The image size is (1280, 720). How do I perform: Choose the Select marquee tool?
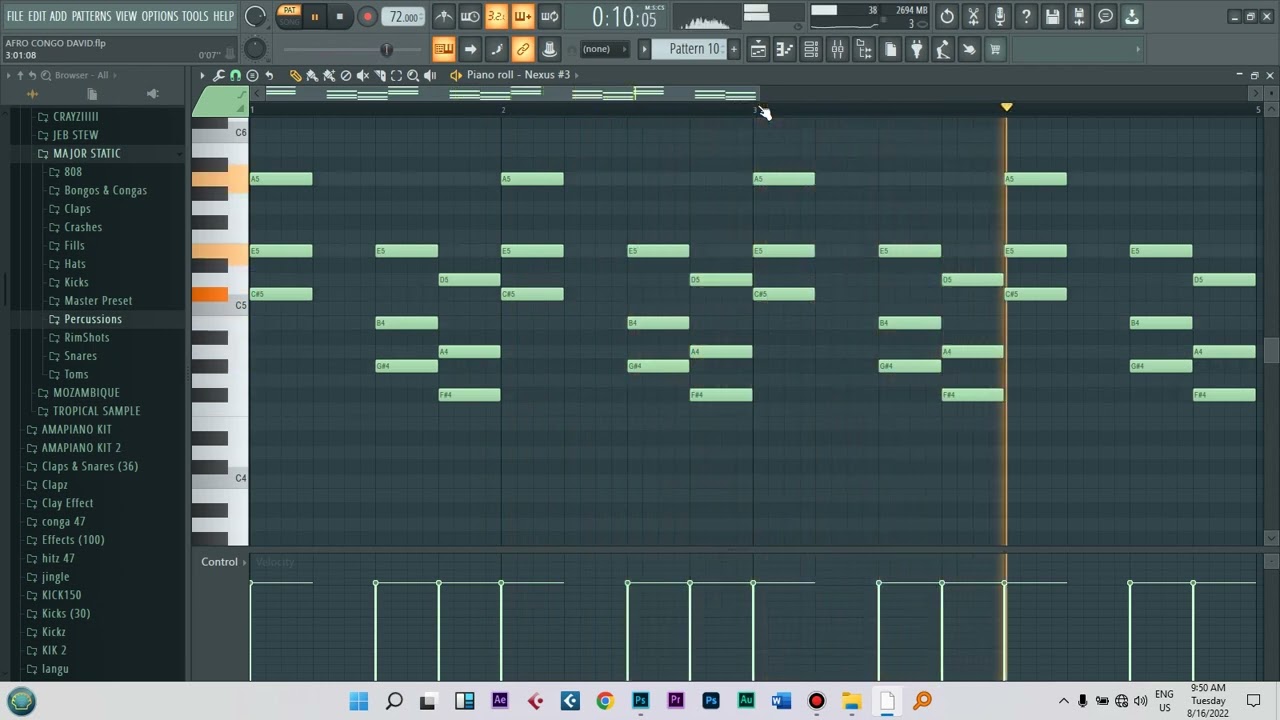(396, 75)
